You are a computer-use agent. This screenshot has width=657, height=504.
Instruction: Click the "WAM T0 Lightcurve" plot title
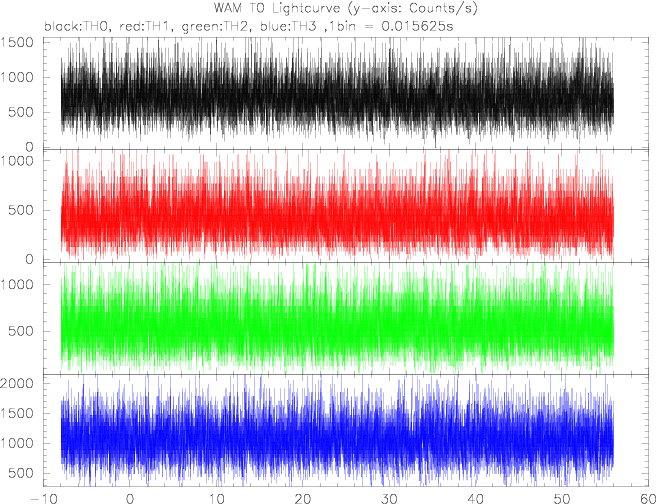click(346, 8)
